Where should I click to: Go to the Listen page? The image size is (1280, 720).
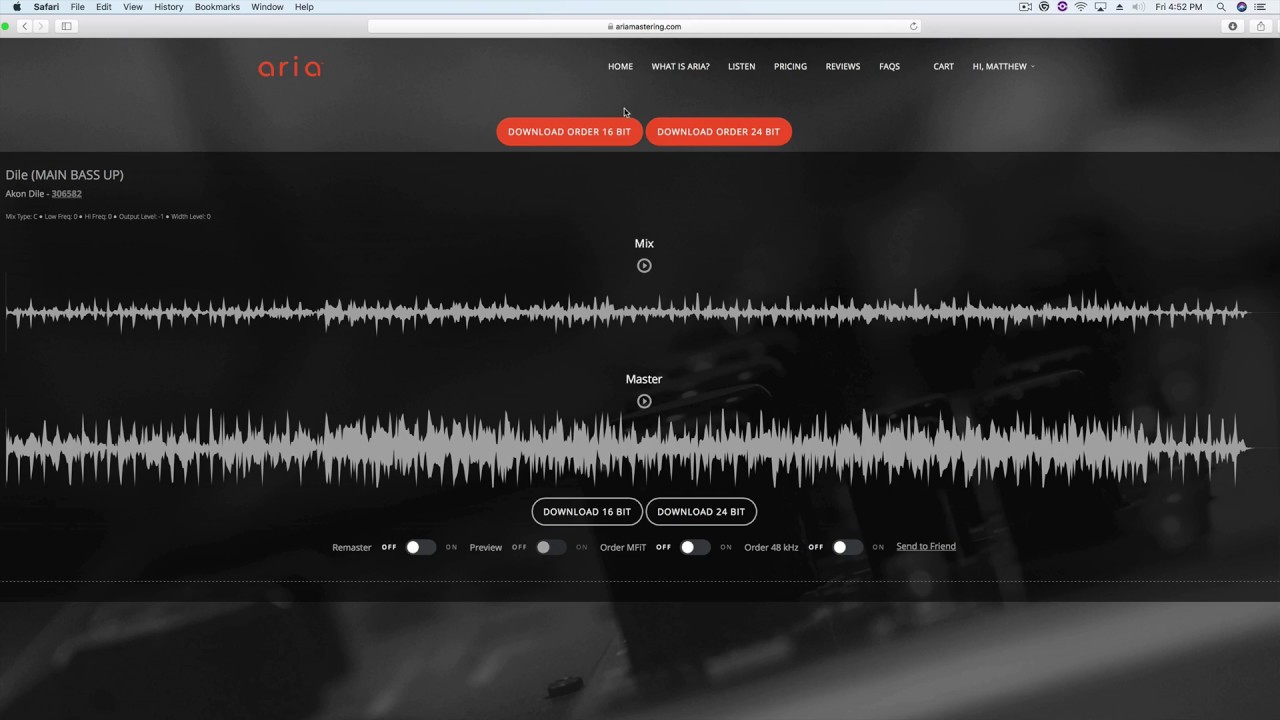[x=741, y=66]
